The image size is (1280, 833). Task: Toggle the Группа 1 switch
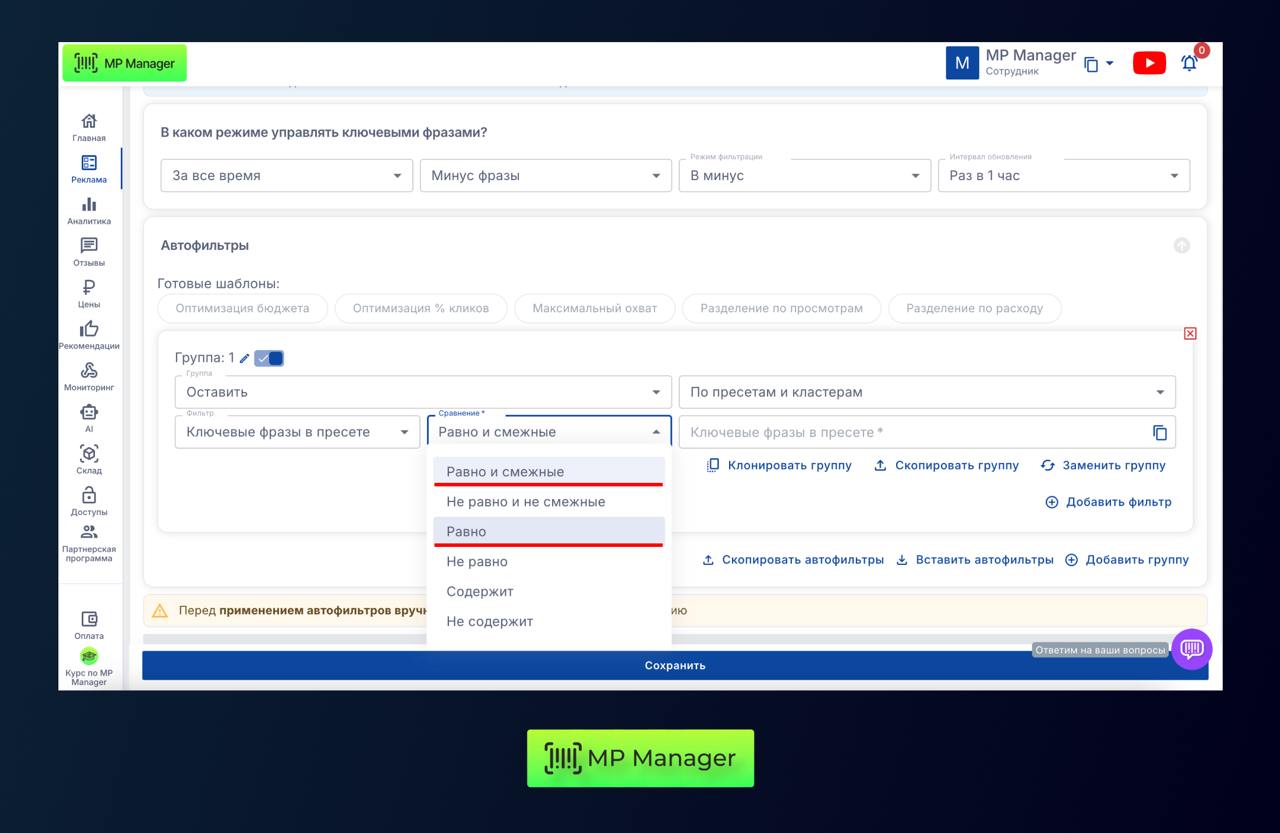point(269,358)
